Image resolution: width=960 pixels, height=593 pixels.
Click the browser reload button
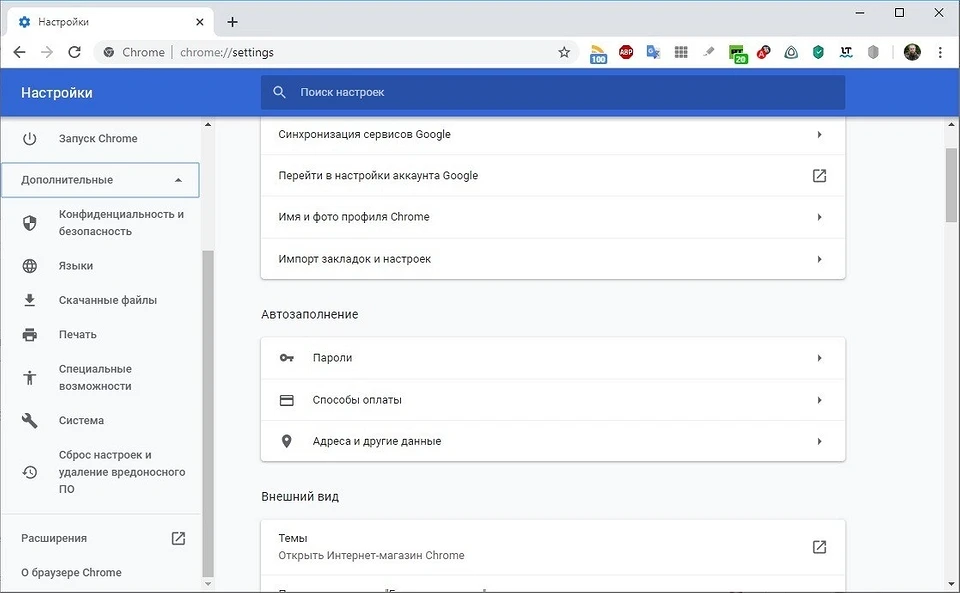[74, 52]
